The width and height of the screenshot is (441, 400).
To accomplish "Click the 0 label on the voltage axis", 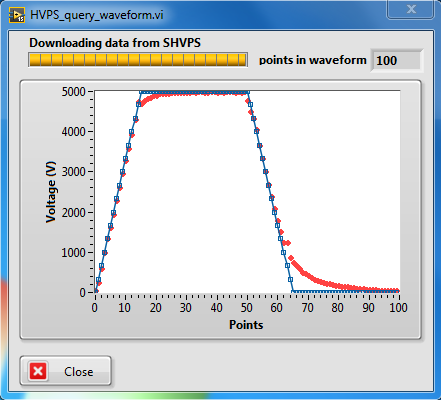I will [82, 292].
